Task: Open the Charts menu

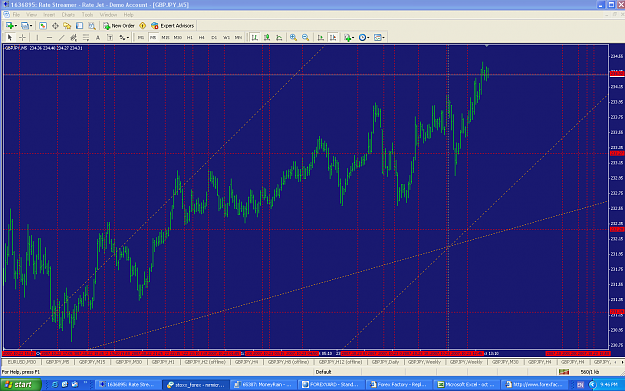Action: click(x=68, y=15)
